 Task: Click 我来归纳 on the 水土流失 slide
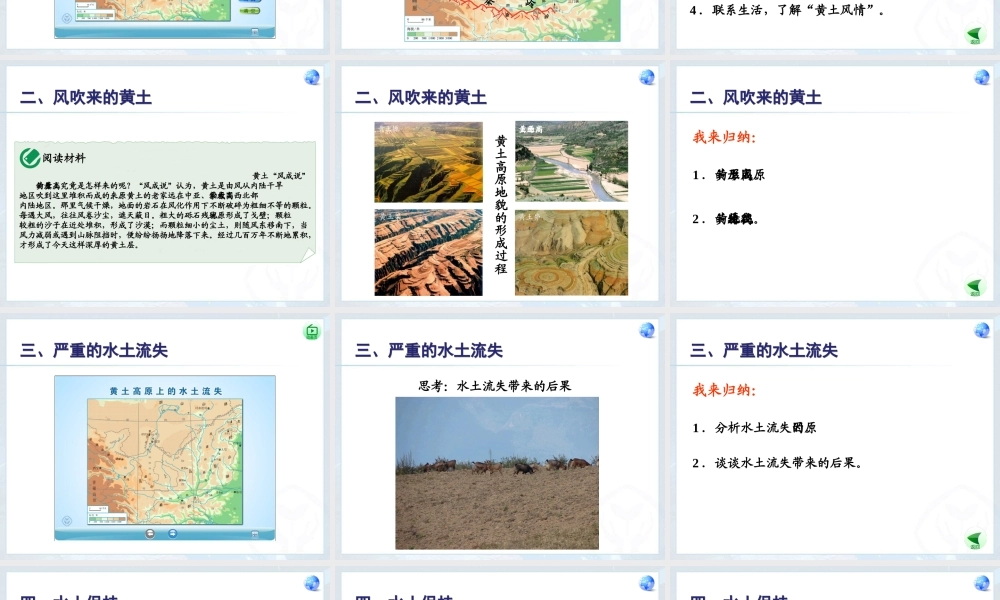click(x=724, y=390)
